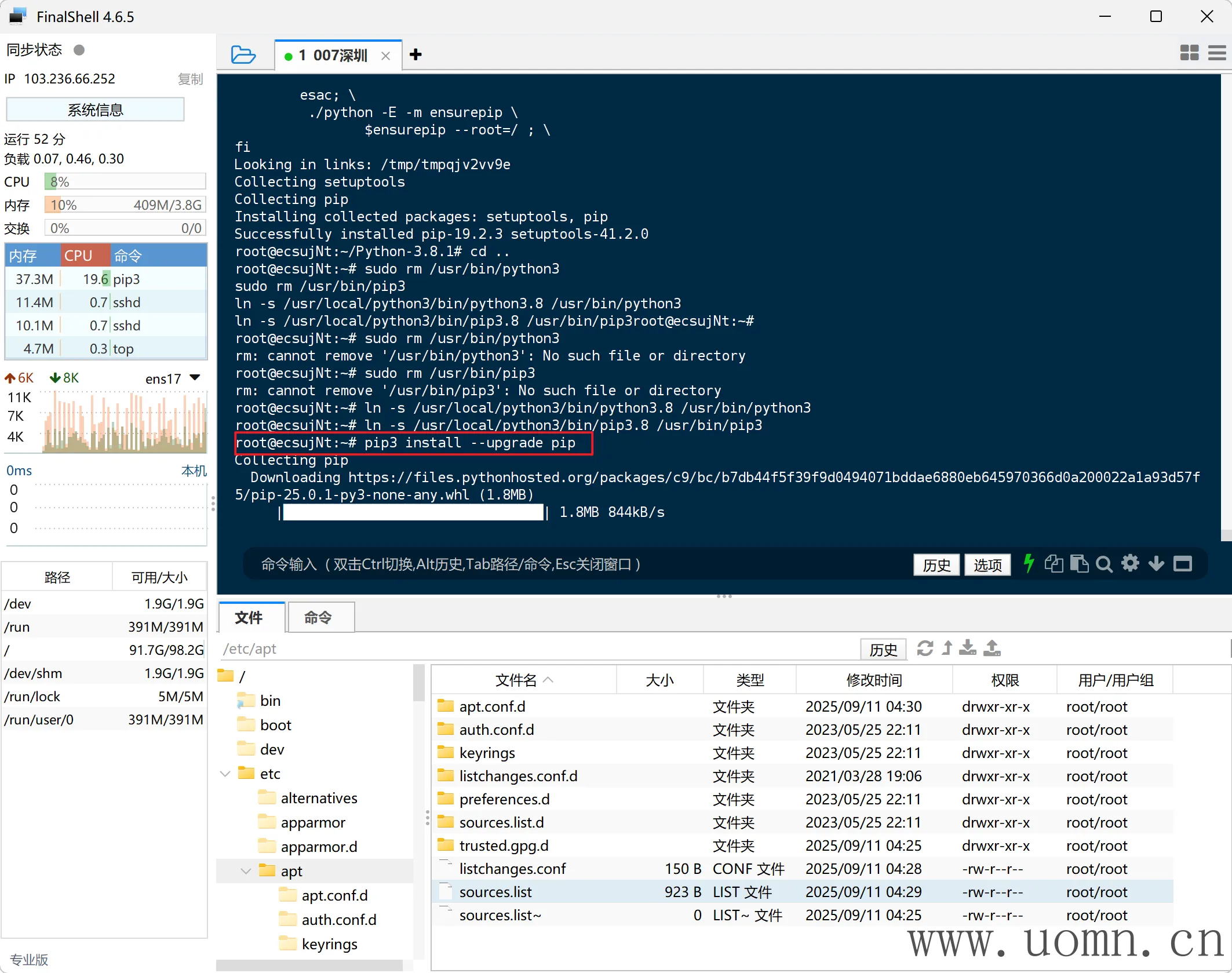1232x973 pixels.
Task: Click the copy icon in the terminal toolbar
Action: coord(1054,564)
